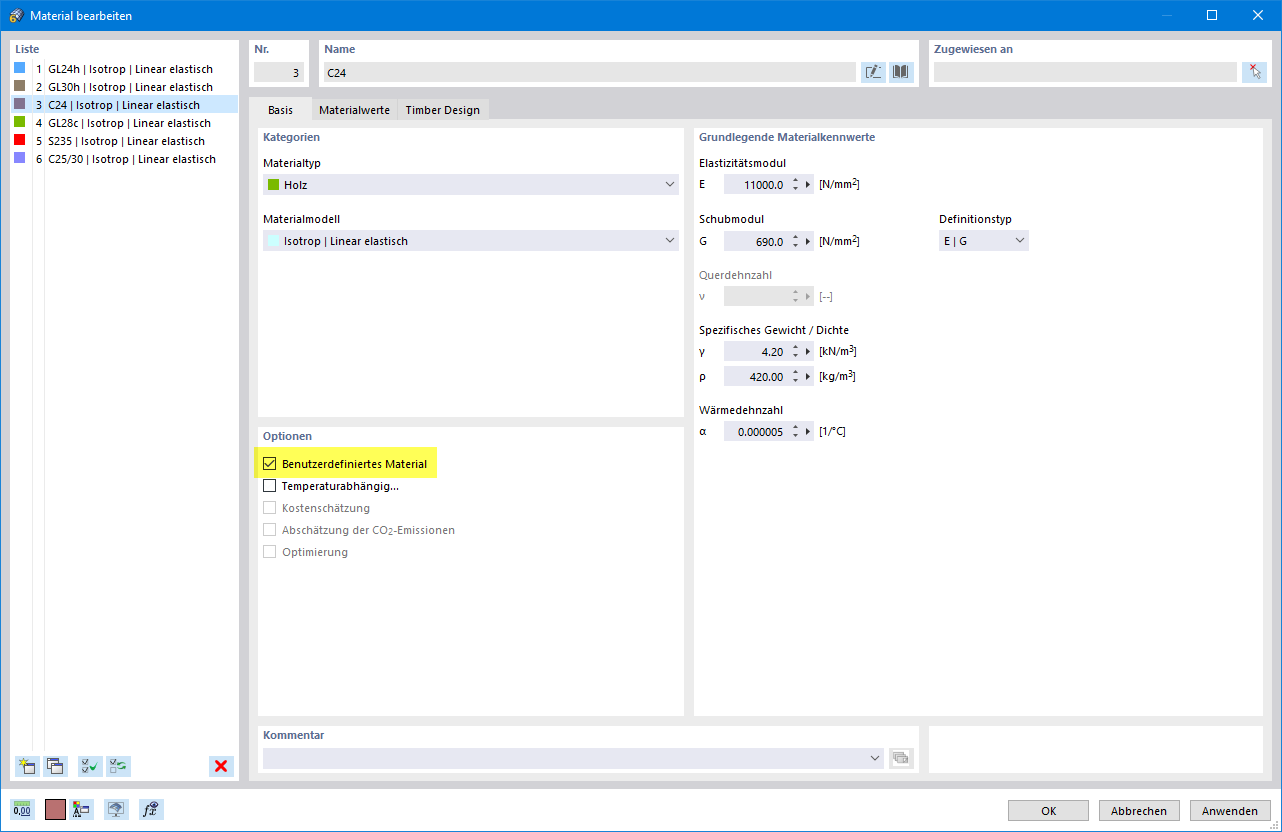Screen dimensions: 1282x832
Task: Expand the Definitionstyp dropdown E | G
Action: 984,241
